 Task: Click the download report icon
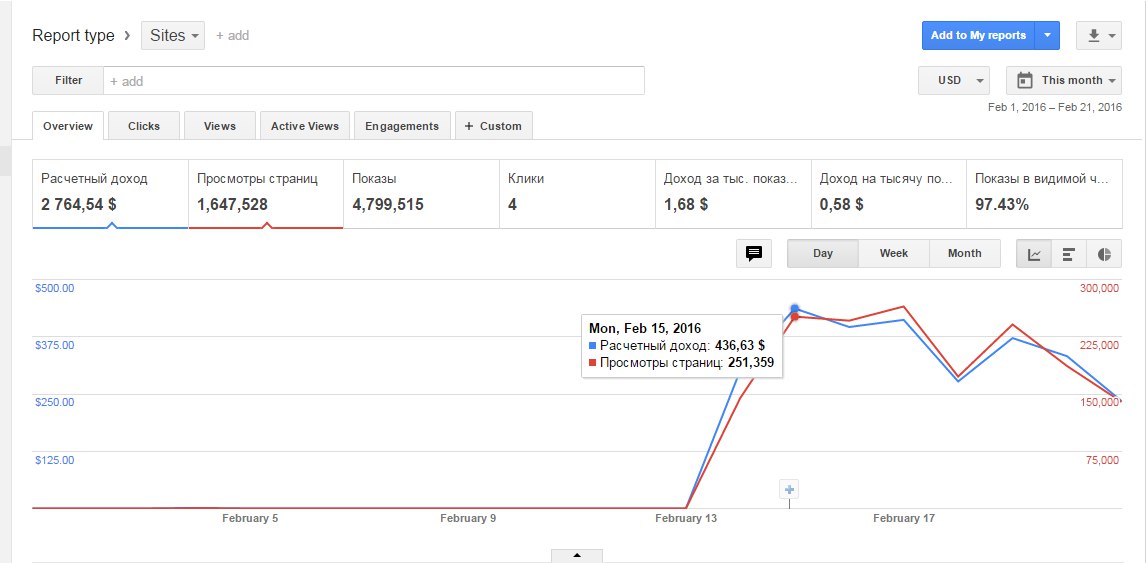pos(1099,36)
